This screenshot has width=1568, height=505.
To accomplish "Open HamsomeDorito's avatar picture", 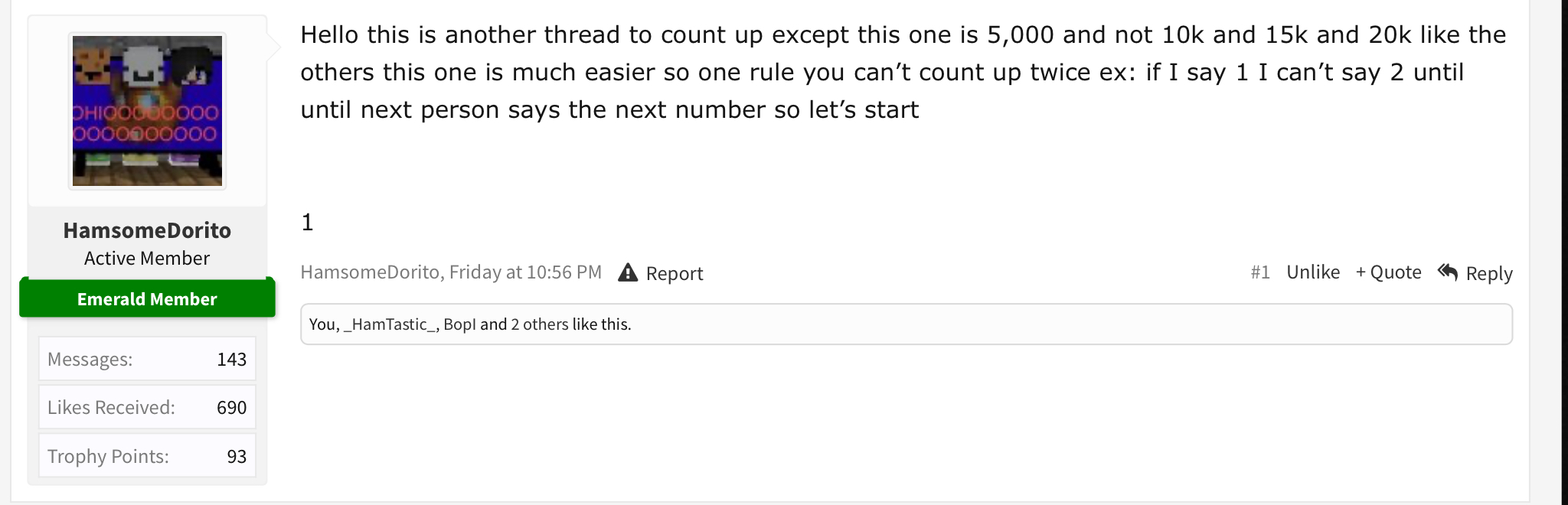I will (x=147, y=111).
